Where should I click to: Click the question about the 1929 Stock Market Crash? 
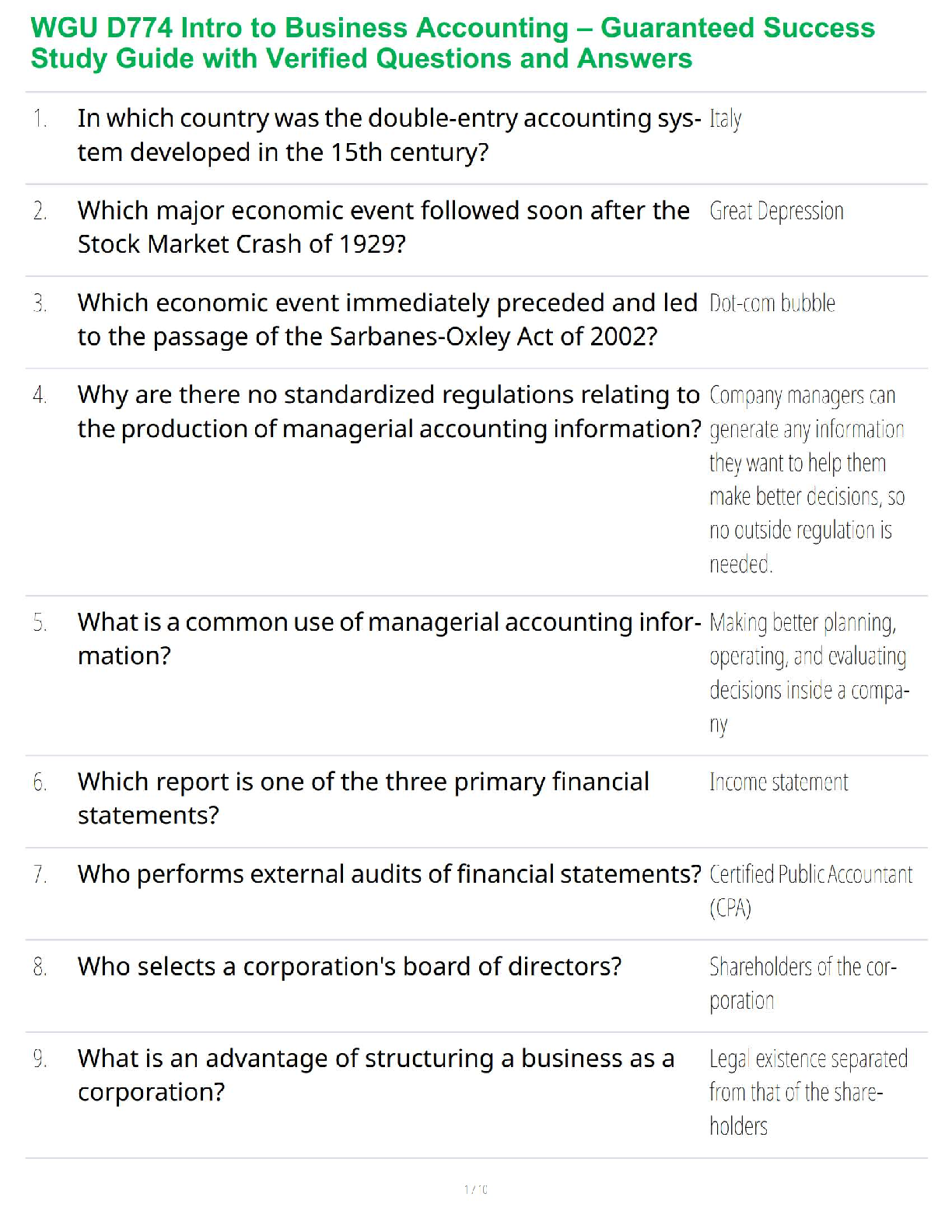tap(383, 227)
